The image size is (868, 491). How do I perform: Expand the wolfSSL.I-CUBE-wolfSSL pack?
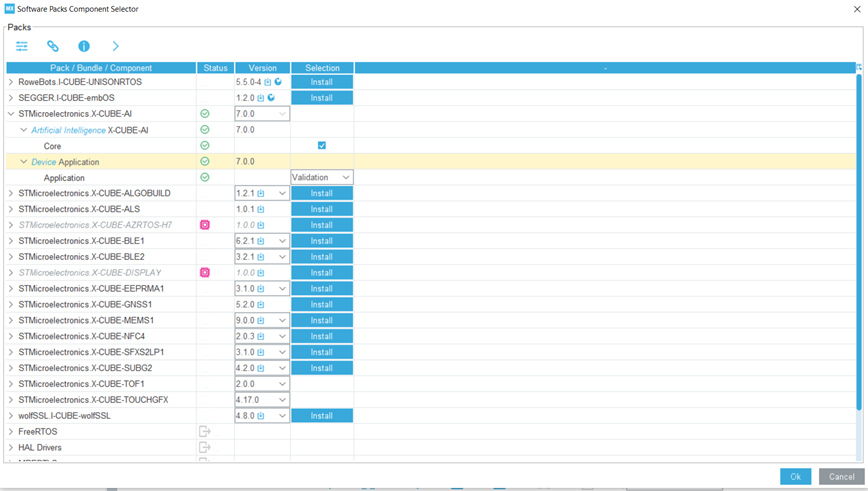coord(11,416)
